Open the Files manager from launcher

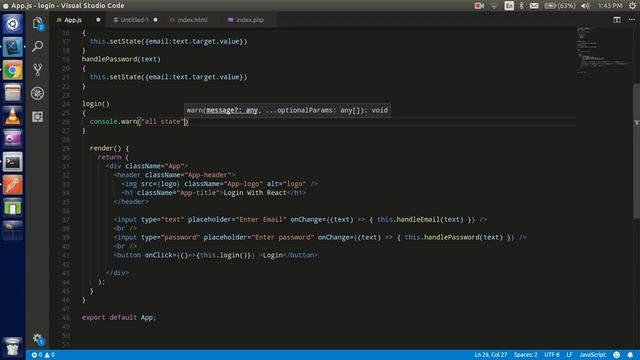click(12, 93)
